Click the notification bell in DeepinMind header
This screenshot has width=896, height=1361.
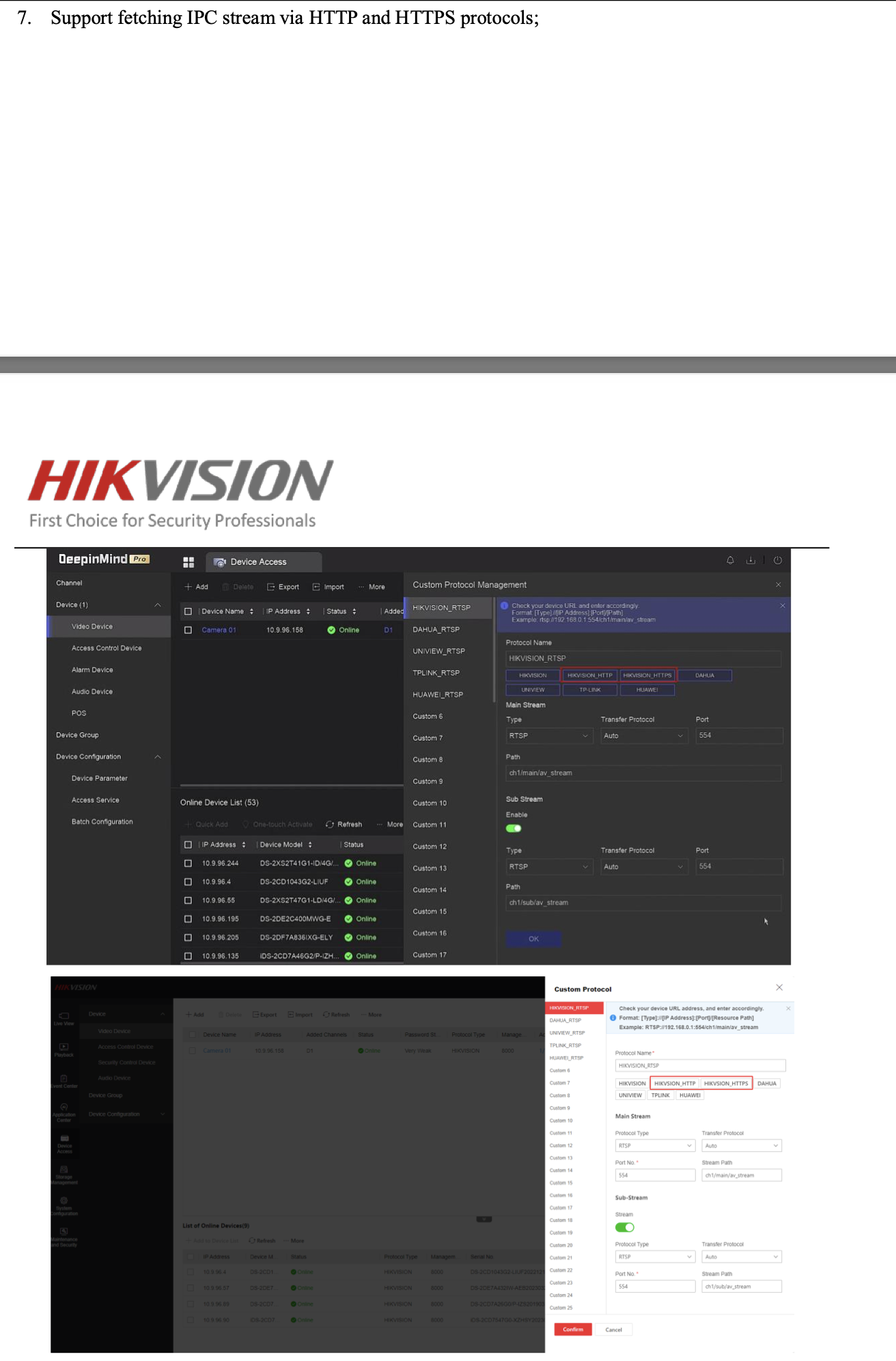pos(730,560)
